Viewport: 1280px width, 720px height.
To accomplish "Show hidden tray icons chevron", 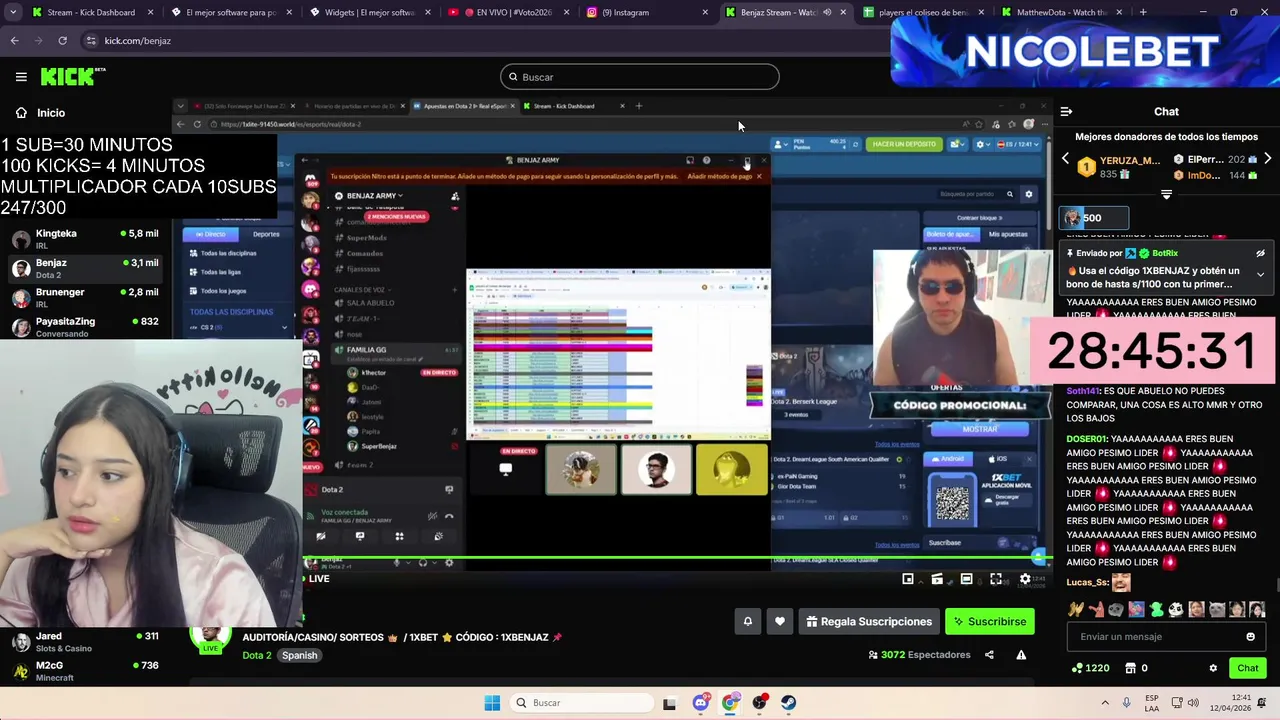I will (1104, 703).
